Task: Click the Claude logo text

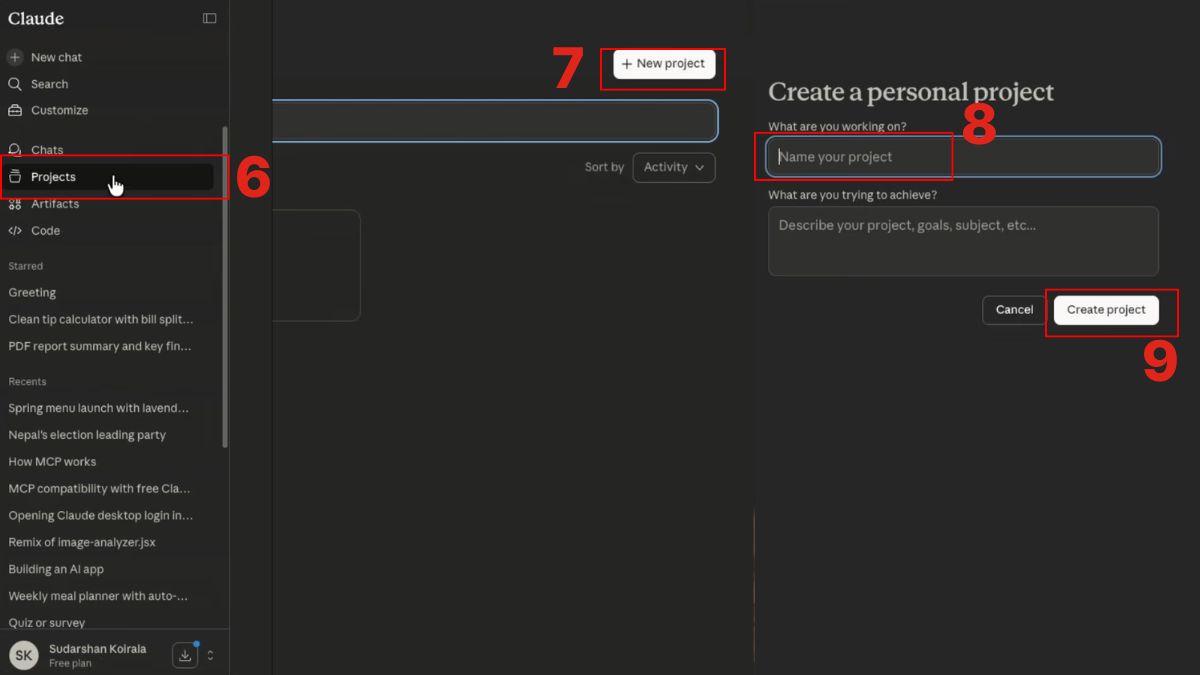Action: (36, 18)
